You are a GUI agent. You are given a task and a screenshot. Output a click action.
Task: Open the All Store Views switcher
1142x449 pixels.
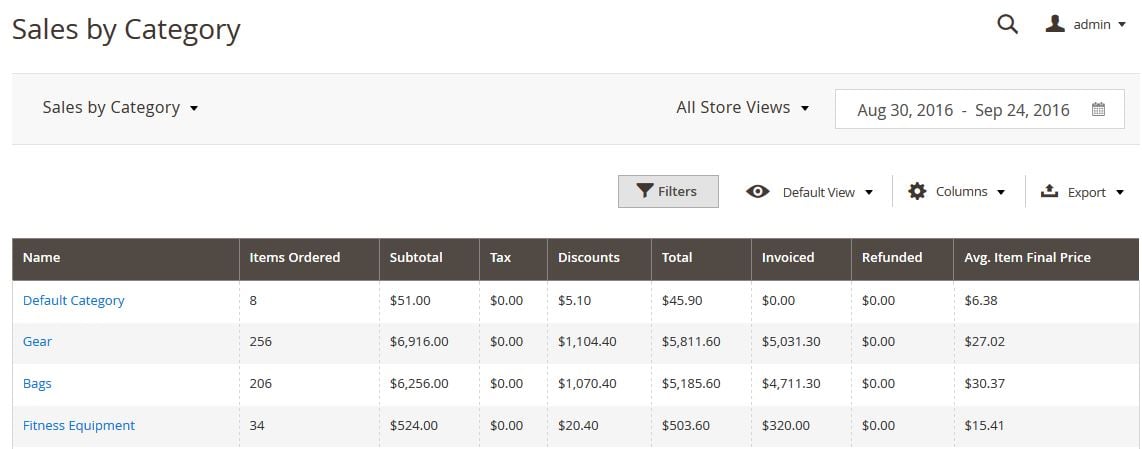[743, 108]
